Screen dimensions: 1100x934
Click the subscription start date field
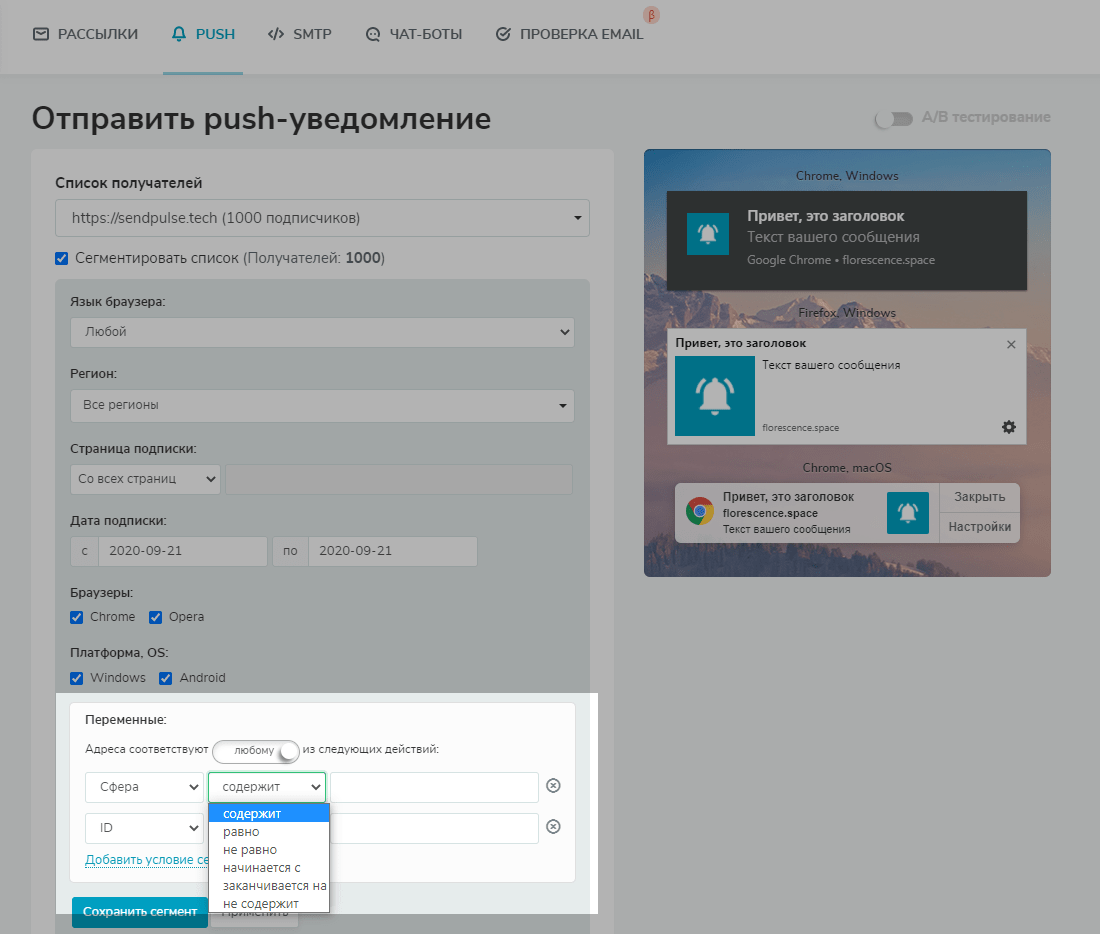pos(181,551)
